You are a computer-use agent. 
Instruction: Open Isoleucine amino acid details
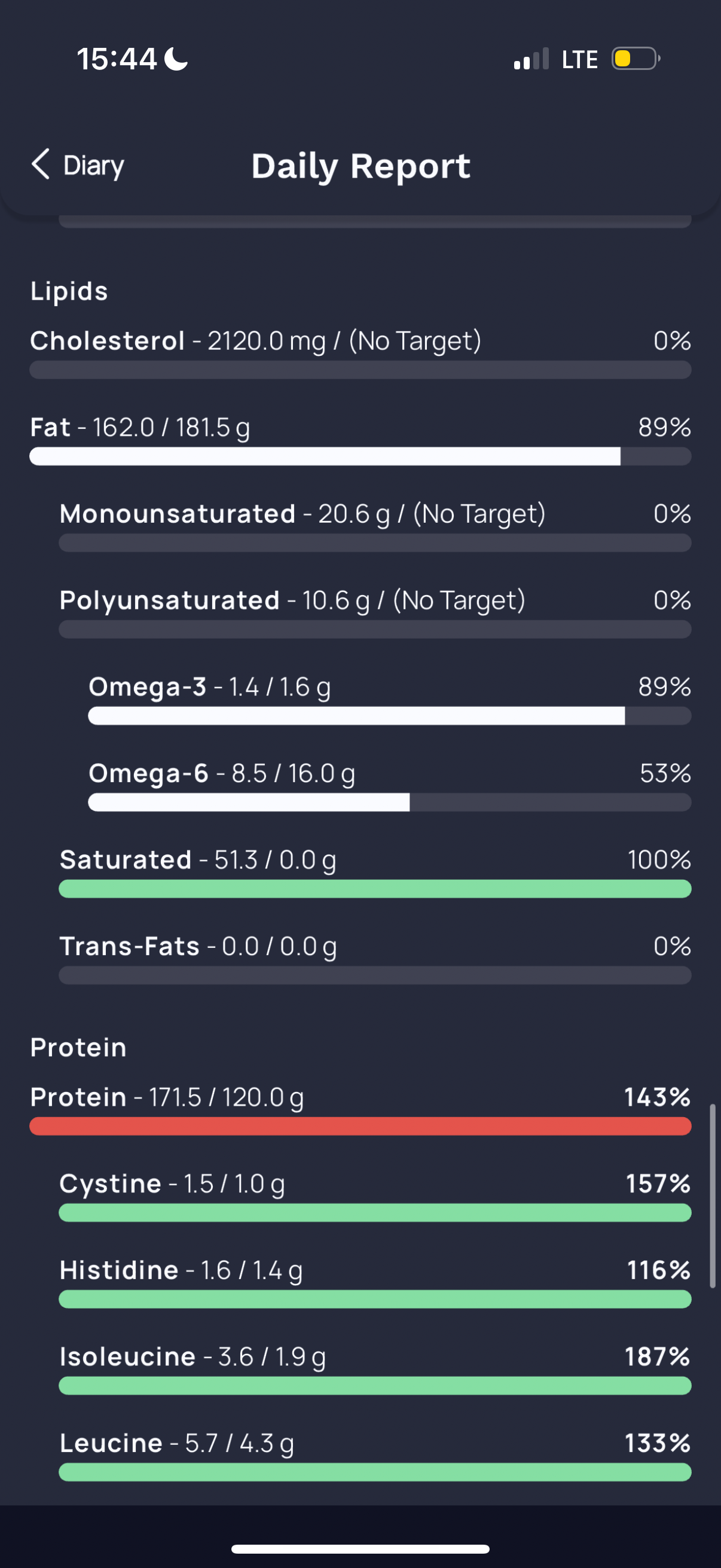(x=375, y=1368)
